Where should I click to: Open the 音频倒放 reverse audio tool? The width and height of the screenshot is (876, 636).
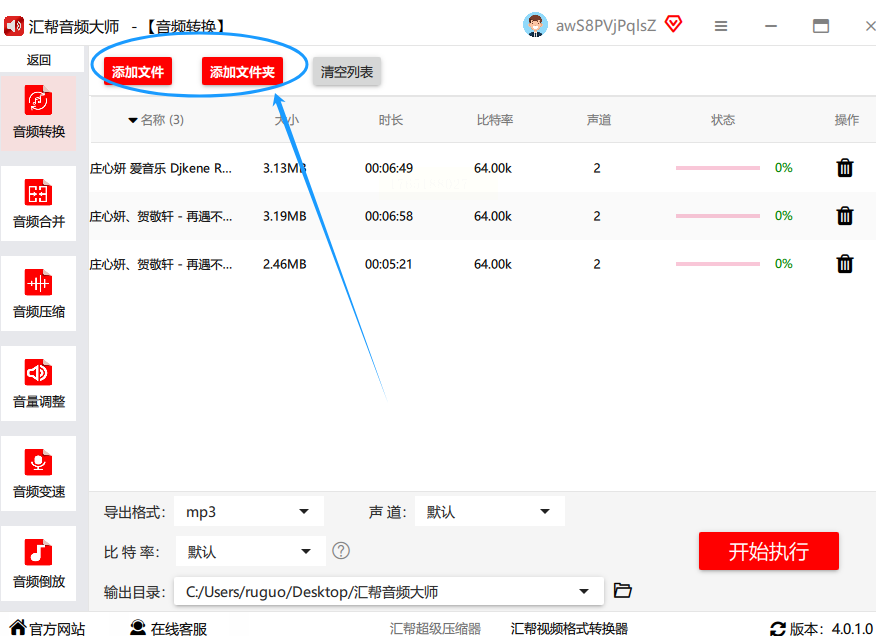pyautogui.click(x=39, y=563)
